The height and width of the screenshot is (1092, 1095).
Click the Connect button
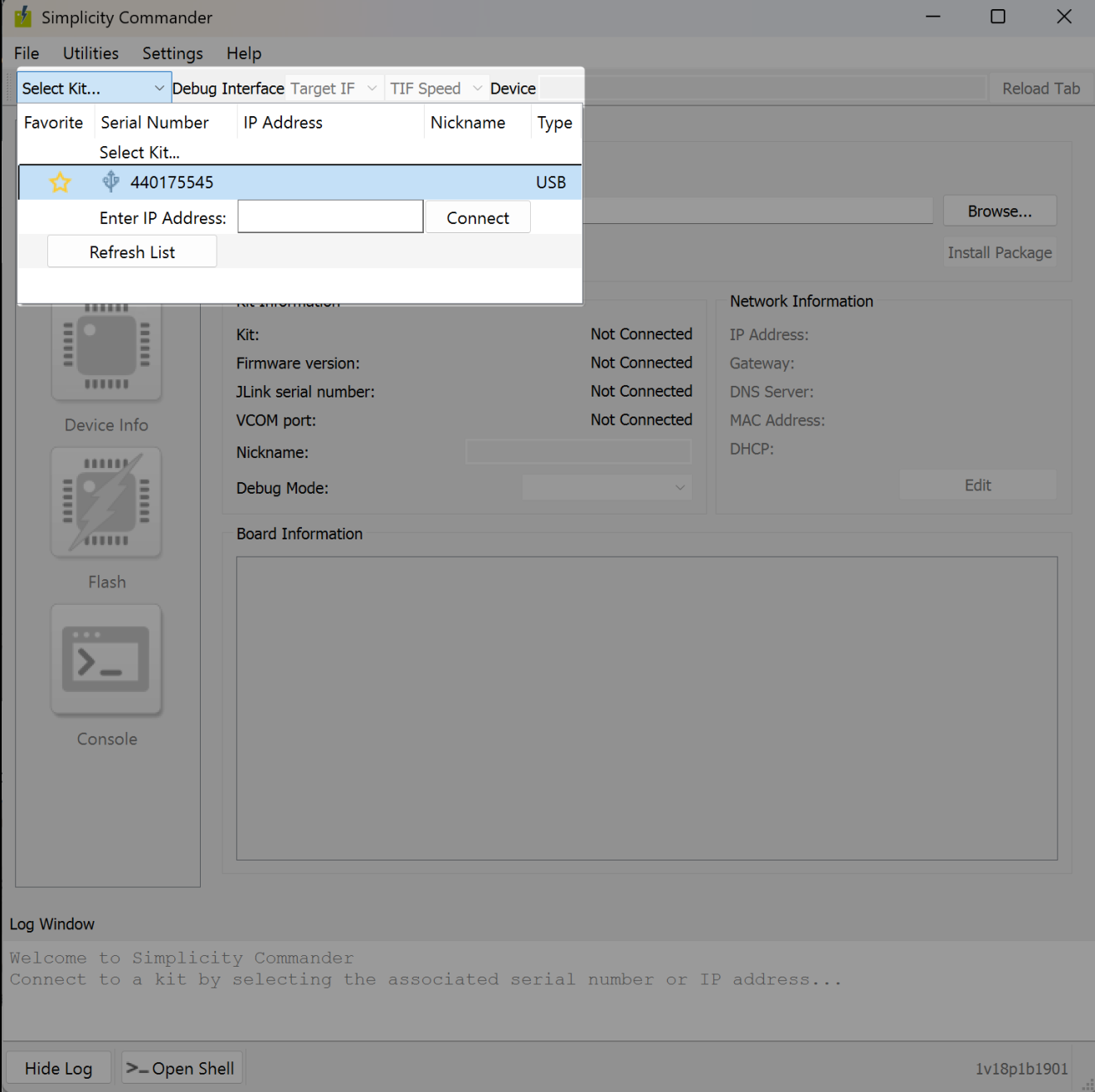click(x=478, y=217)
